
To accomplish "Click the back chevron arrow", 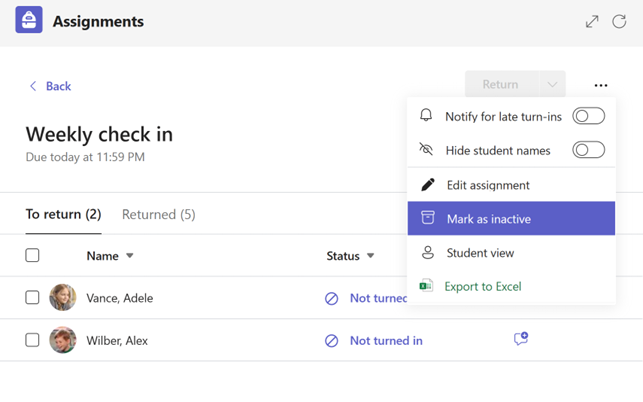I will coord(33,86).
